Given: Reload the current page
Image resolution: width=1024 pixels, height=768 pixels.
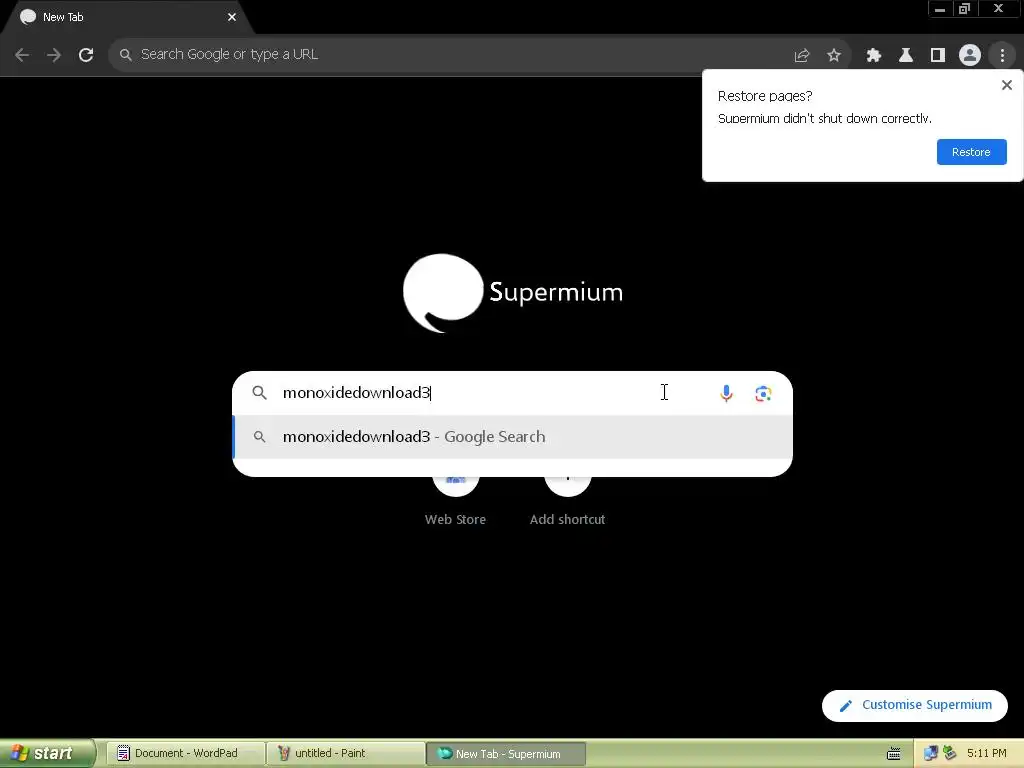Looking at the screenshot, I should (86, 55).
